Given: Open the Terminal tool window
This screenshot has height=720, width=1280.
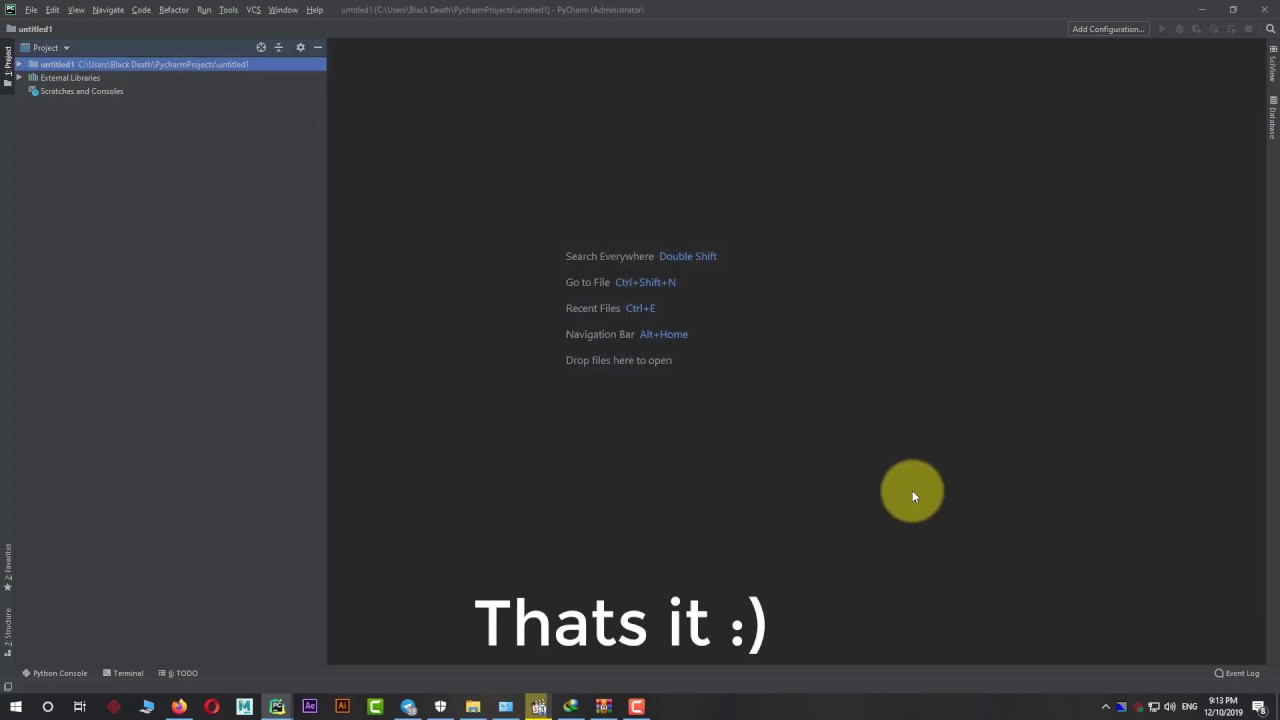Looking at the screenshot, I should (x=123, y=673).
